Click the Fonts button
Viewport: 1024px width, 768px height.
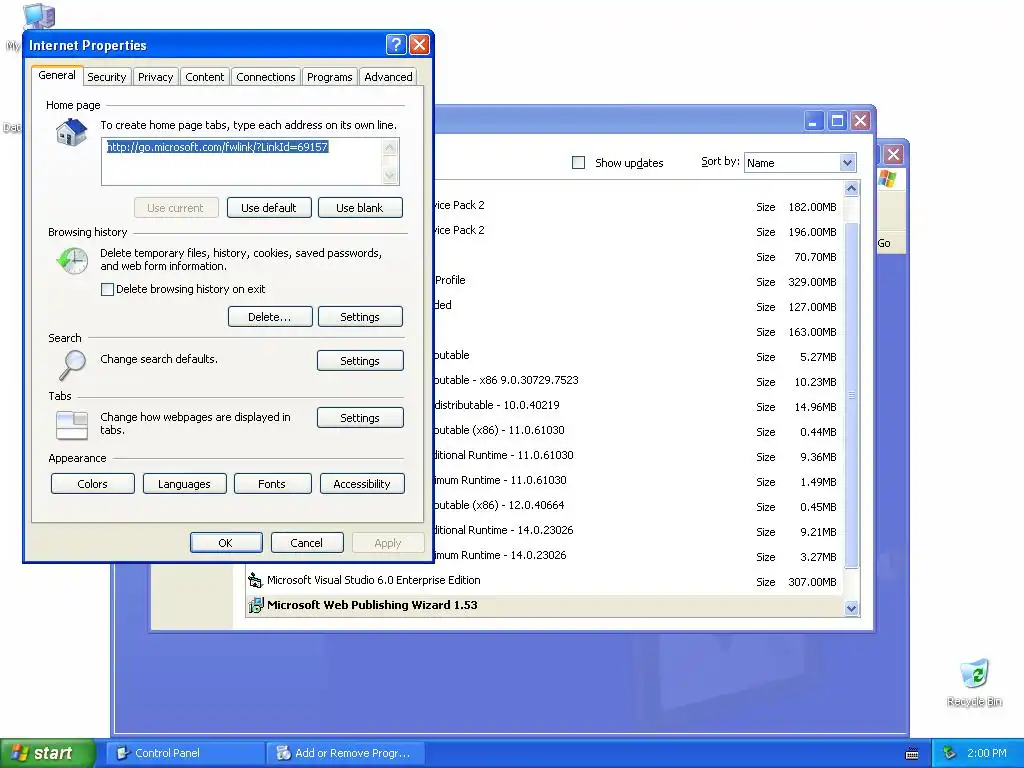pyautogui.click(x=272, y=484)
